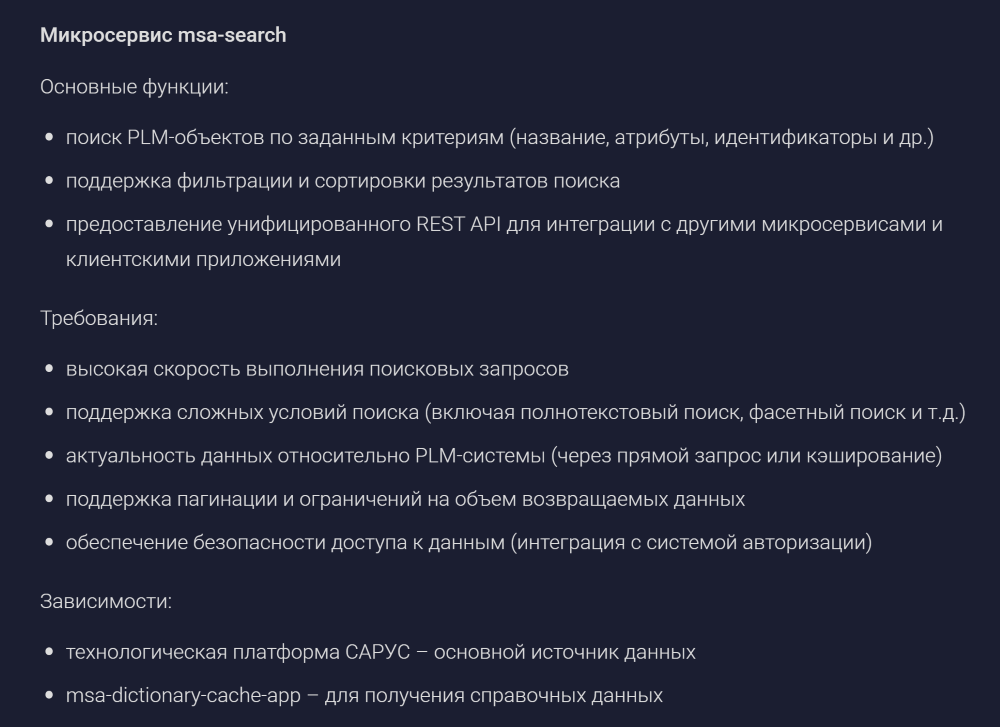The height and width of the screenshot is (727, 1000).
Task: Click the bullet about актуальность данных относительно PLM-системы
Action: point(504,456)
